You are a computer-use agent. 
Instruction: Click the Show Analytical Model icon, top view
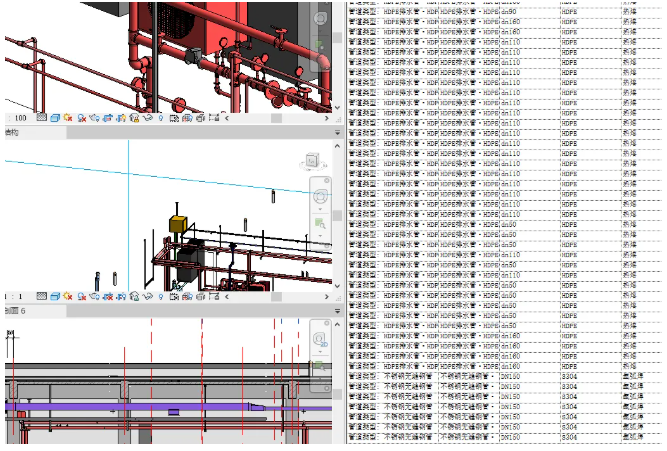point(187,118)
